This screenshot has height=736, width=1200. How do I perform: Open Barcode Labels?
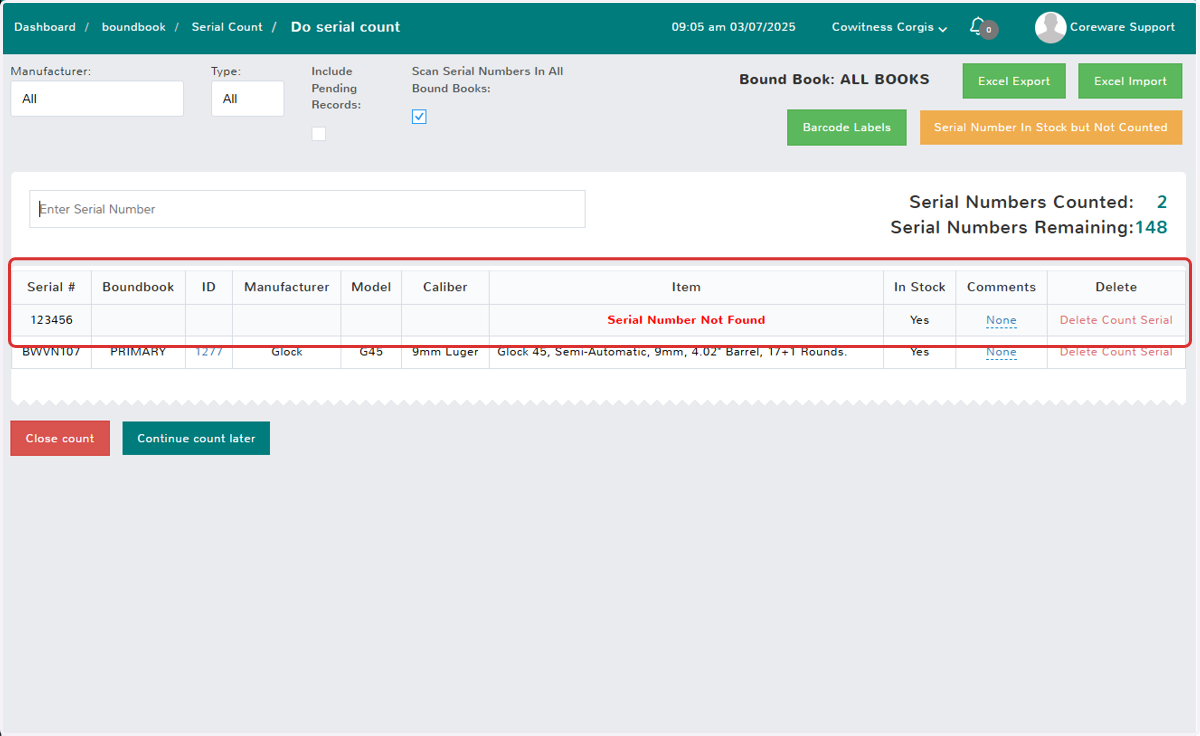tap(846, 127)
